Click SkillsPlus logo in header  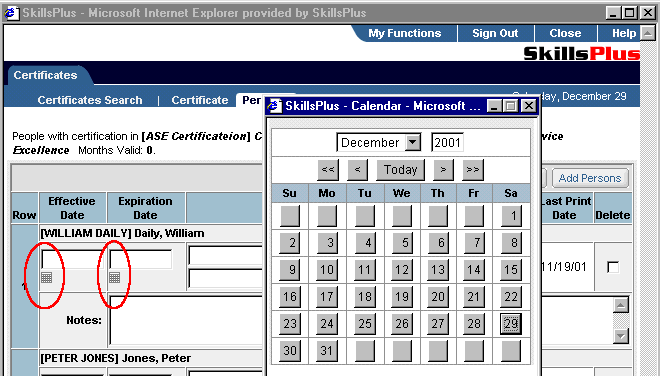(x=582, y=53)
